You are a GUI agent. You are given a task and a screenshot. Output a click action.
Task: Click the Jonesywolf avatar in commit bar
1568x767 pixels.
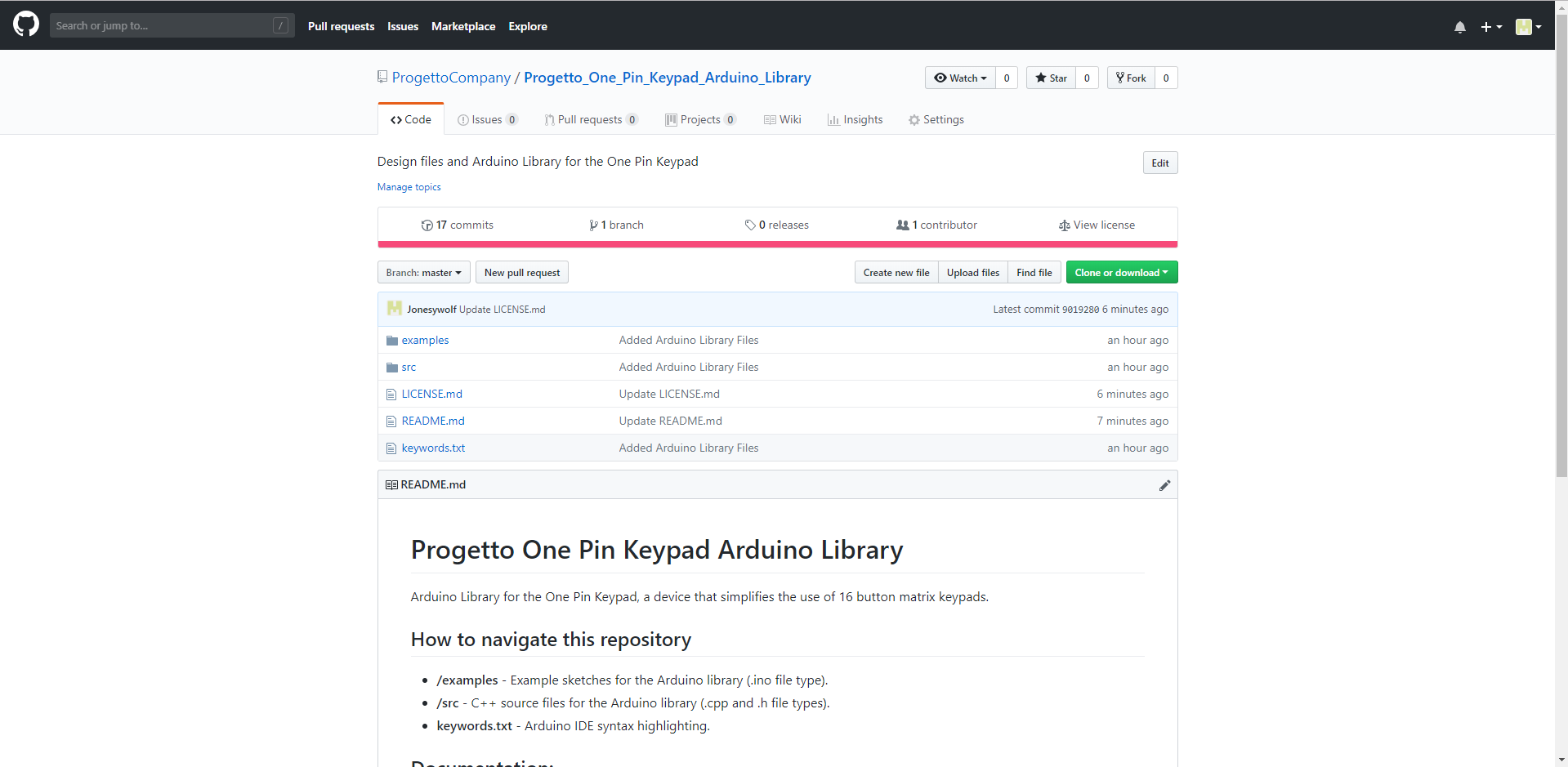point(395,309)
